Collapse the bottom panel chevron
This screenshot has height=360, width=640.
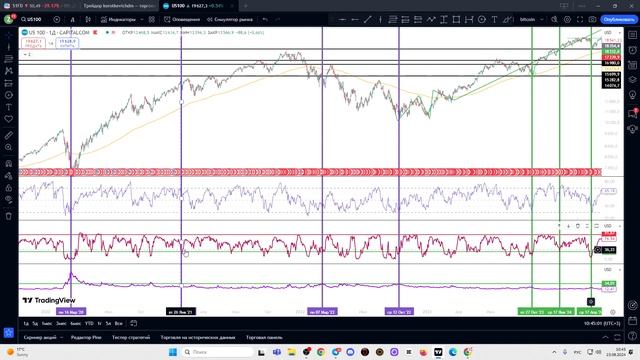point(605,337)
